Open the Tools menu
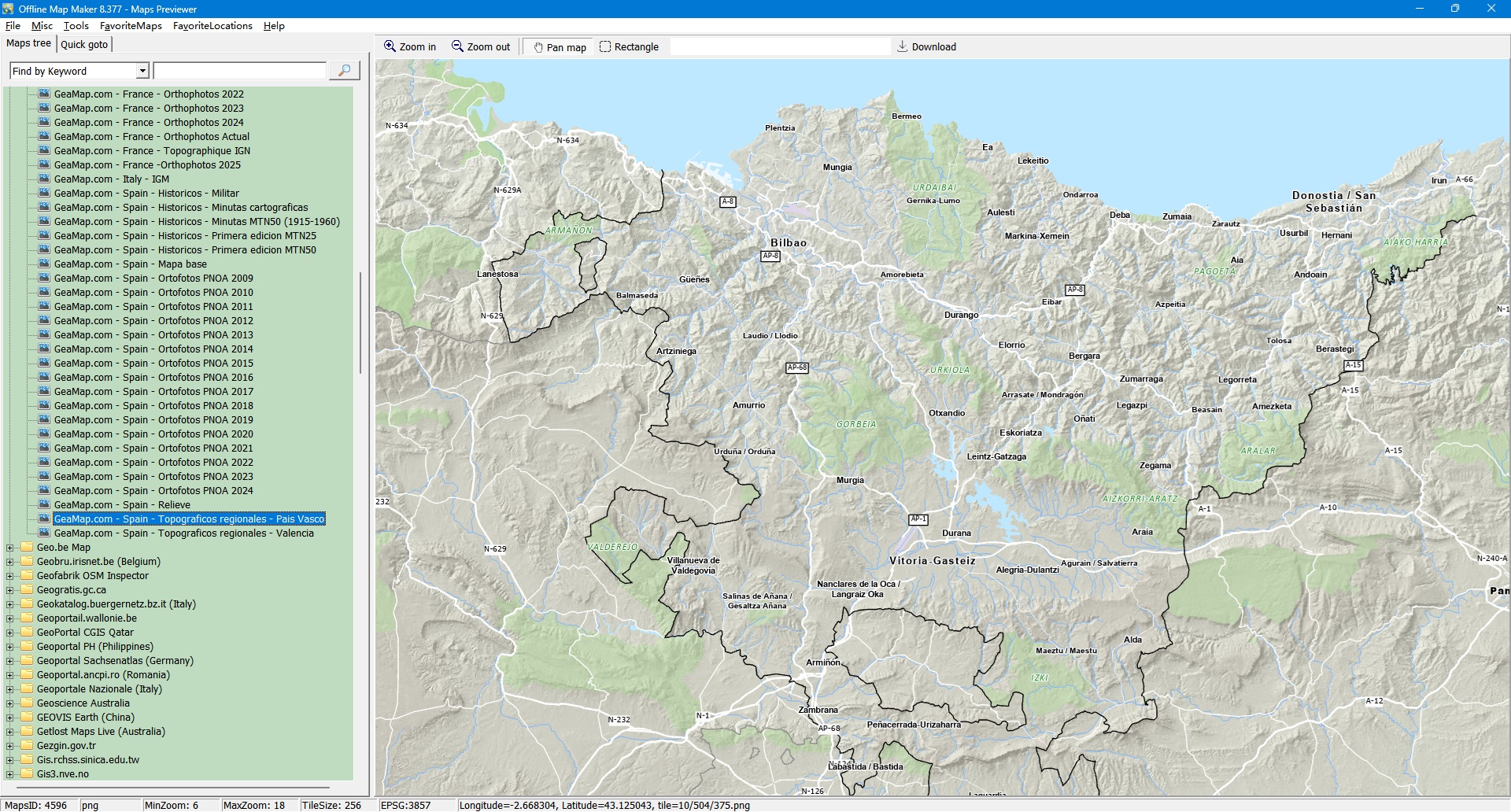The height and width of the screenshot is (812, 1511). coord(76,26)
